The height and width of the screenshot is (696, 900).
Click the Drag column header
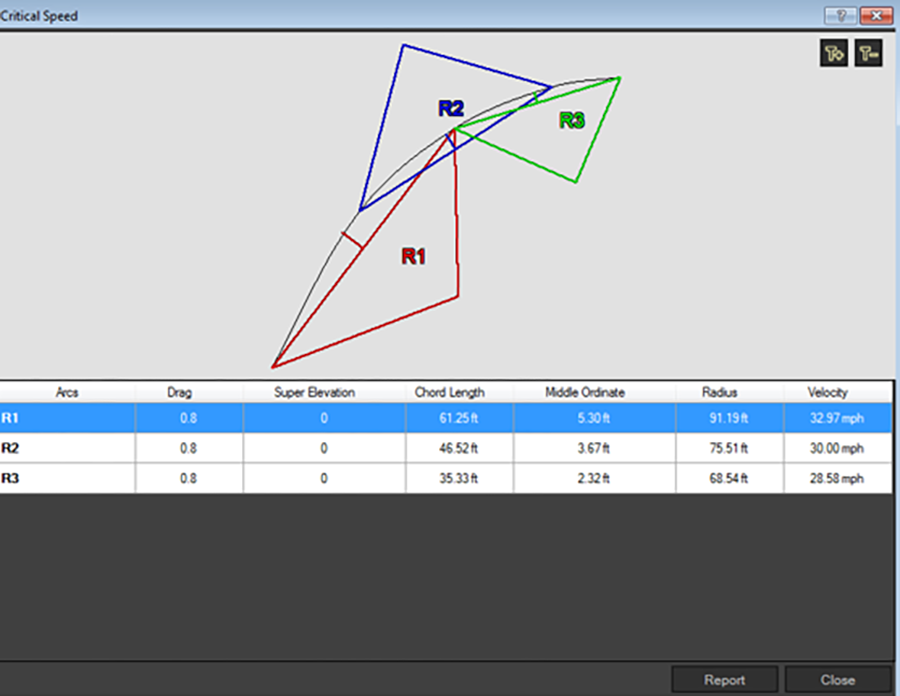(188, 392)
